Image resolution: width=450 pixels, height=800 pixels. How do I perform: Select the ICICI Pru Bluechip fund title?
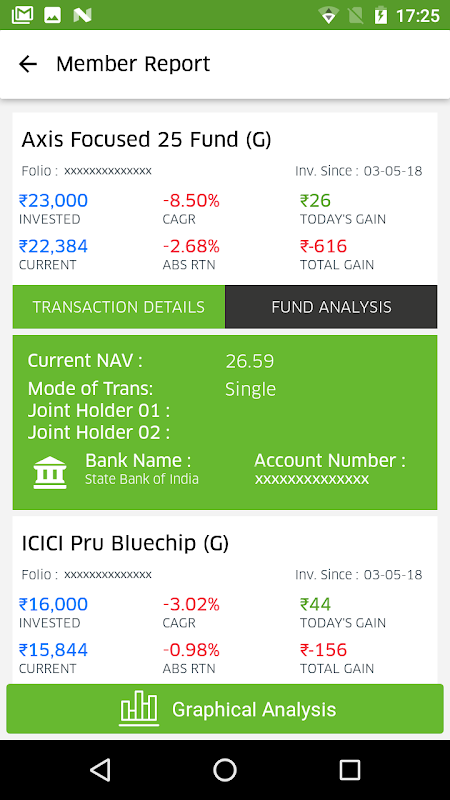tap(125, 543)
